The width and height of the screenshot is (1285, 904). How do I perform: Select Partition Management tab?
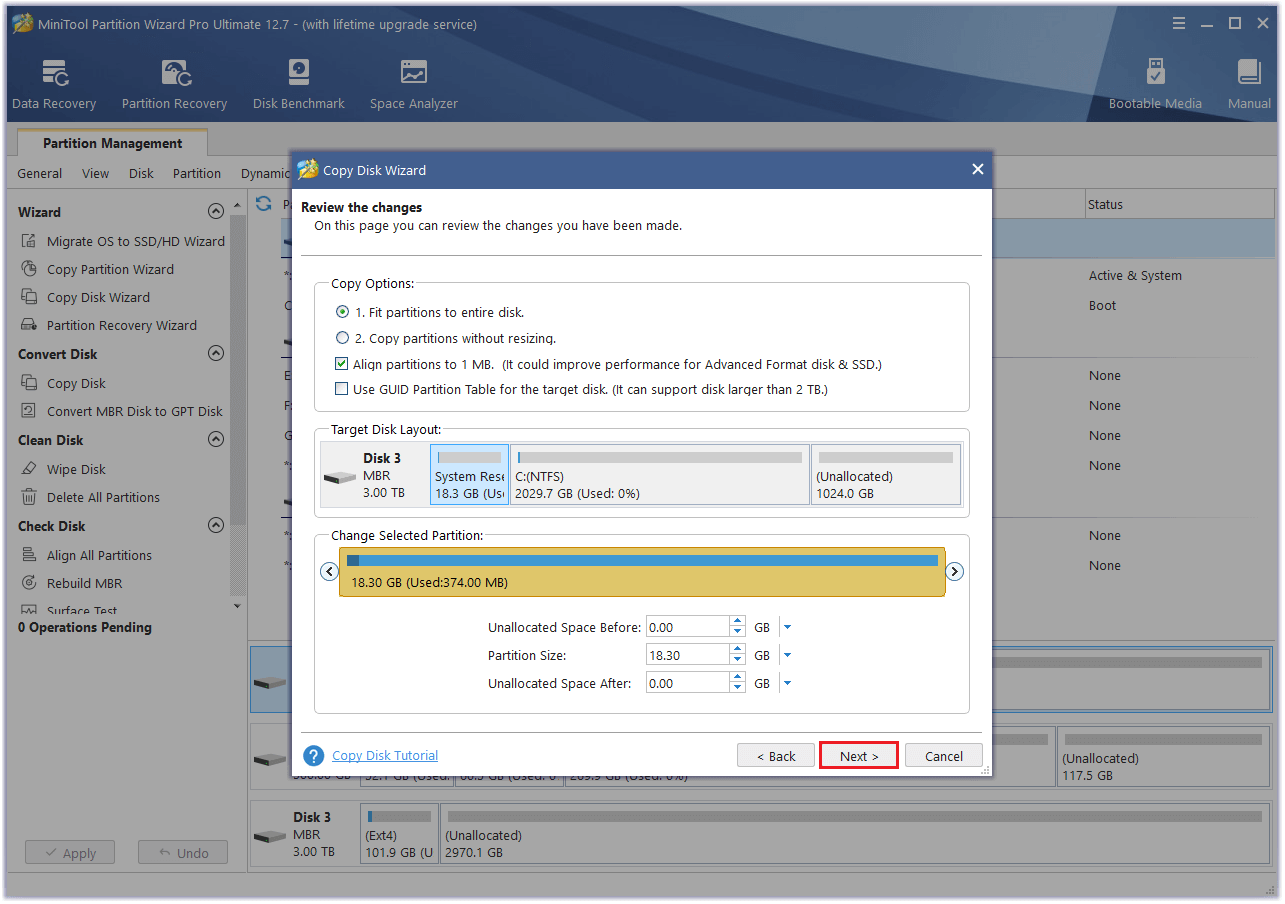pyautogui.click(x=113, y=143)
